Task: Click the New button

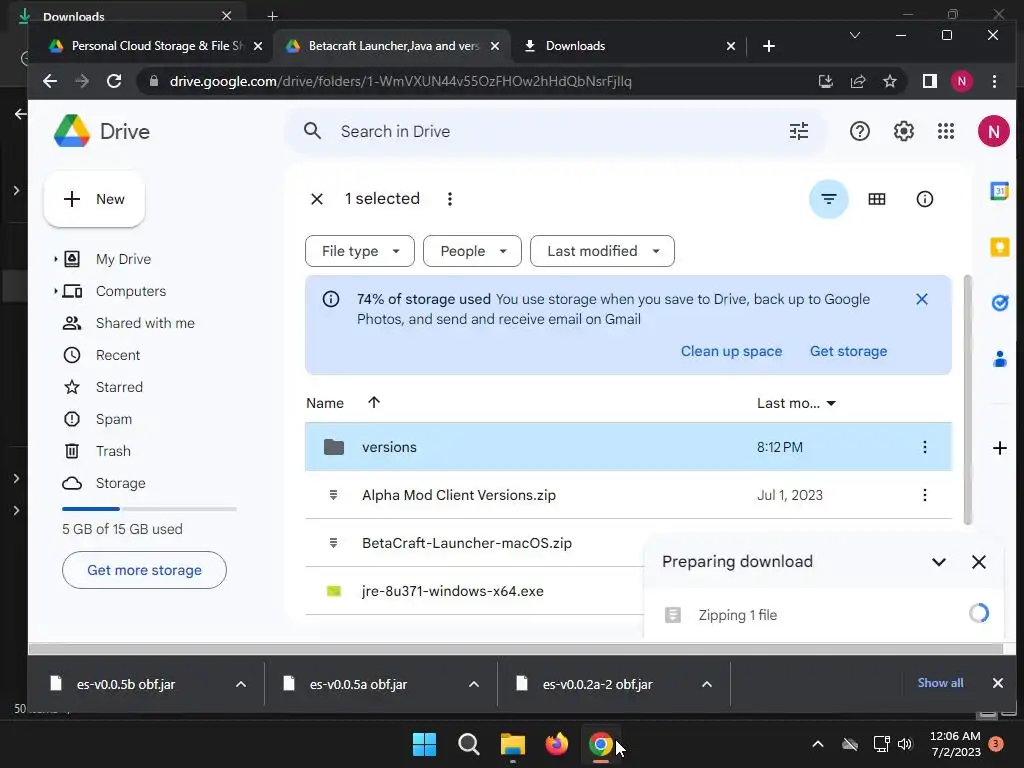Action: point(94,199)
